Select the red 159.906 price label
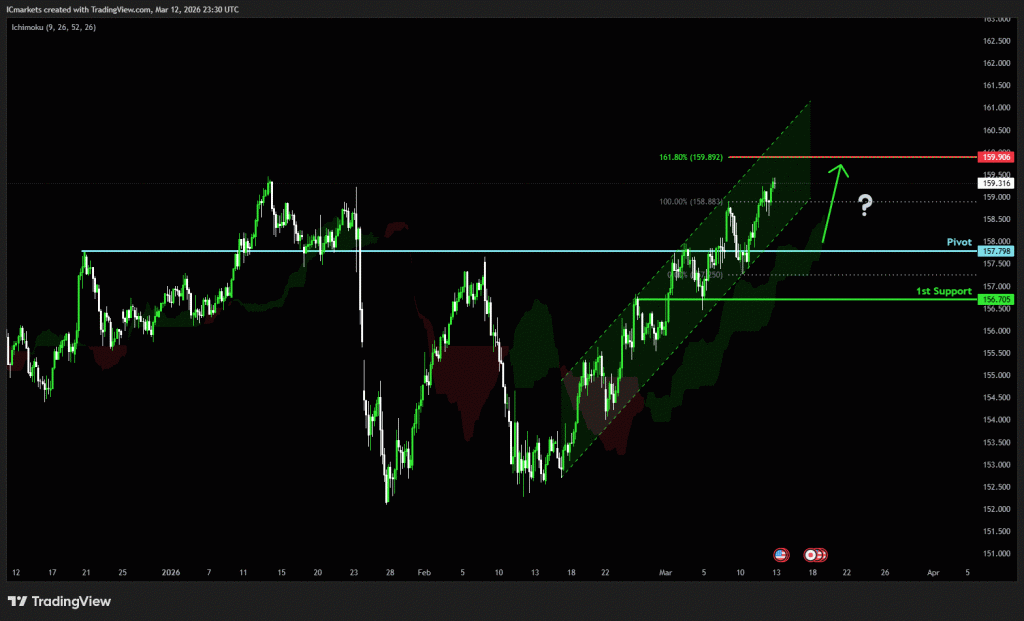The height and width of the screenshot is (621, 1024). 997,157
